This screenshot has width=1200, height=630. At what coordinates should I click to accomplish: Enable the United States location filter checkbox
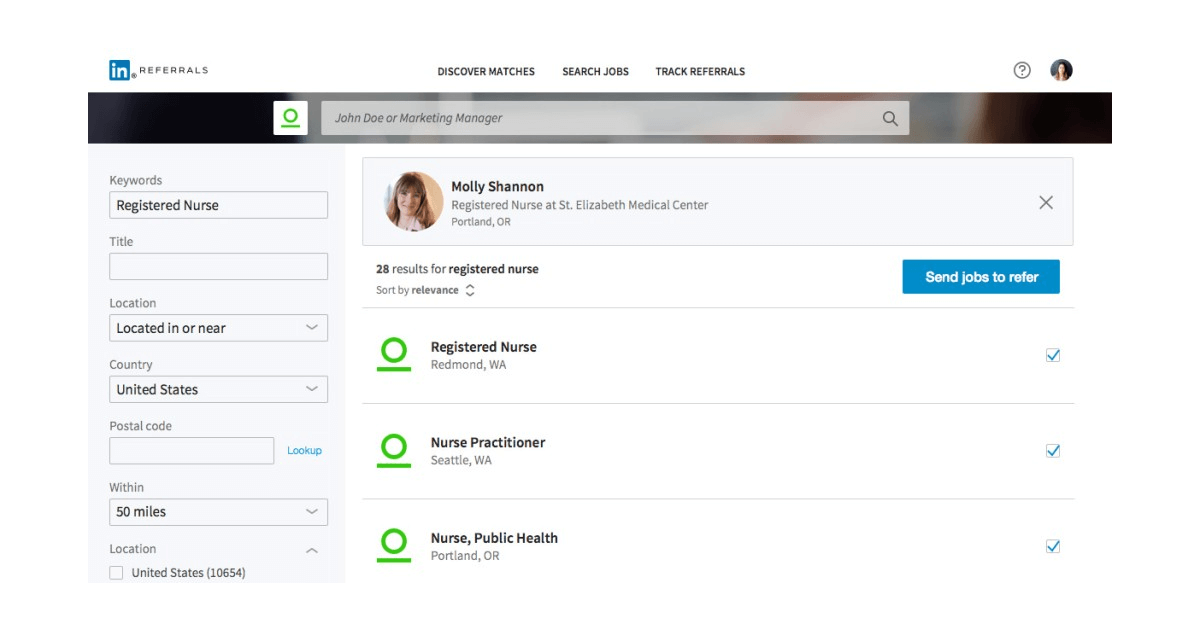click(x=115, y=572)
